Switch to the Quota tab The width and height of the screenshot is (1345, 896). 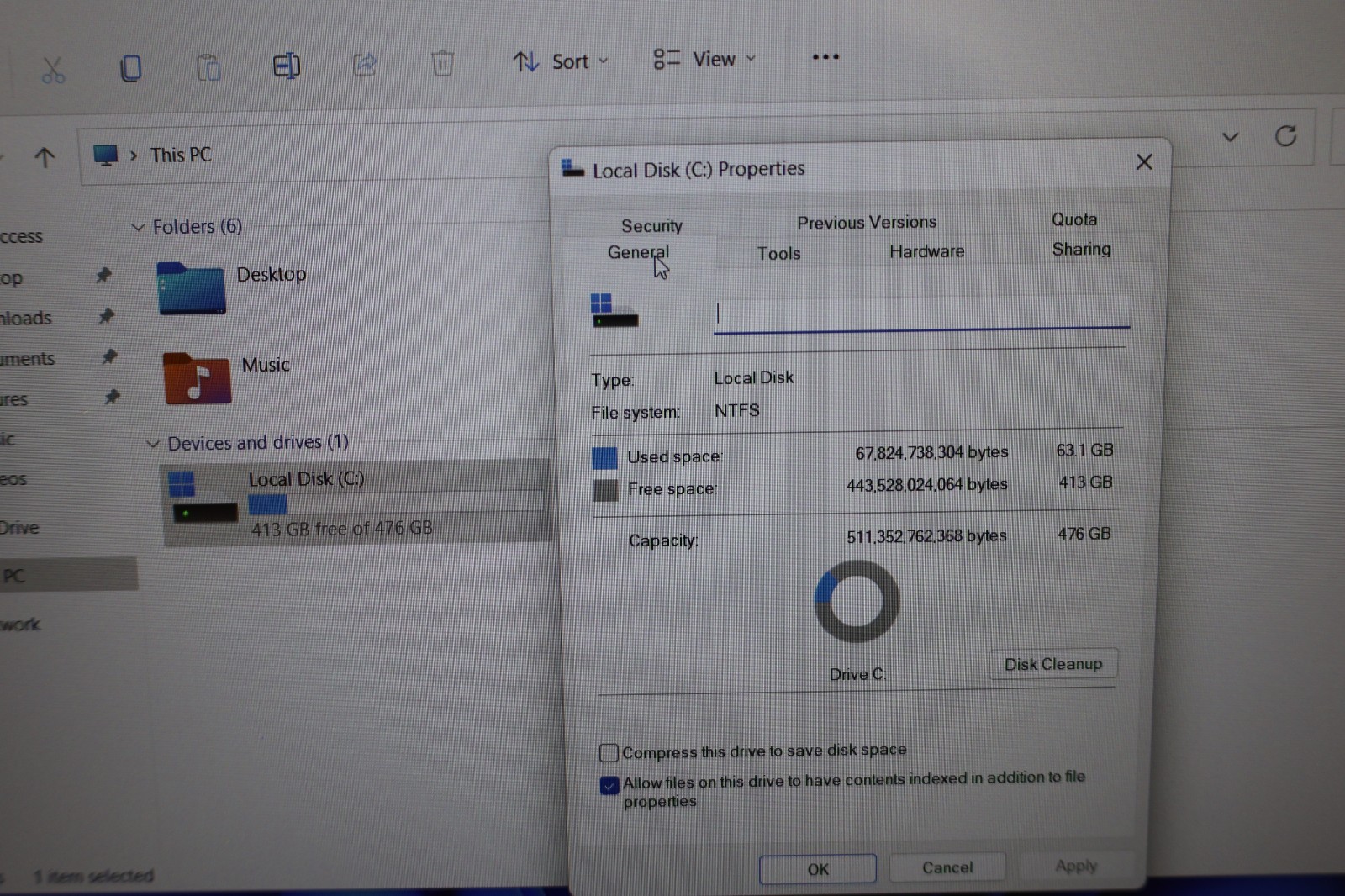pyautogui.click(x=1074, y=219)
